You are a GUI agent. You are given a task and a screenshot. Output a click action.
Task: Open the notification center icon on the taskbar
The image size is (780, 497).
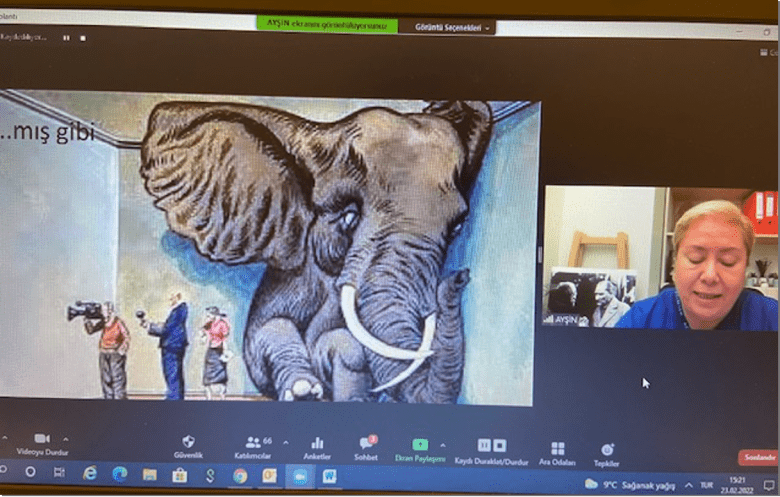(769, 486)
